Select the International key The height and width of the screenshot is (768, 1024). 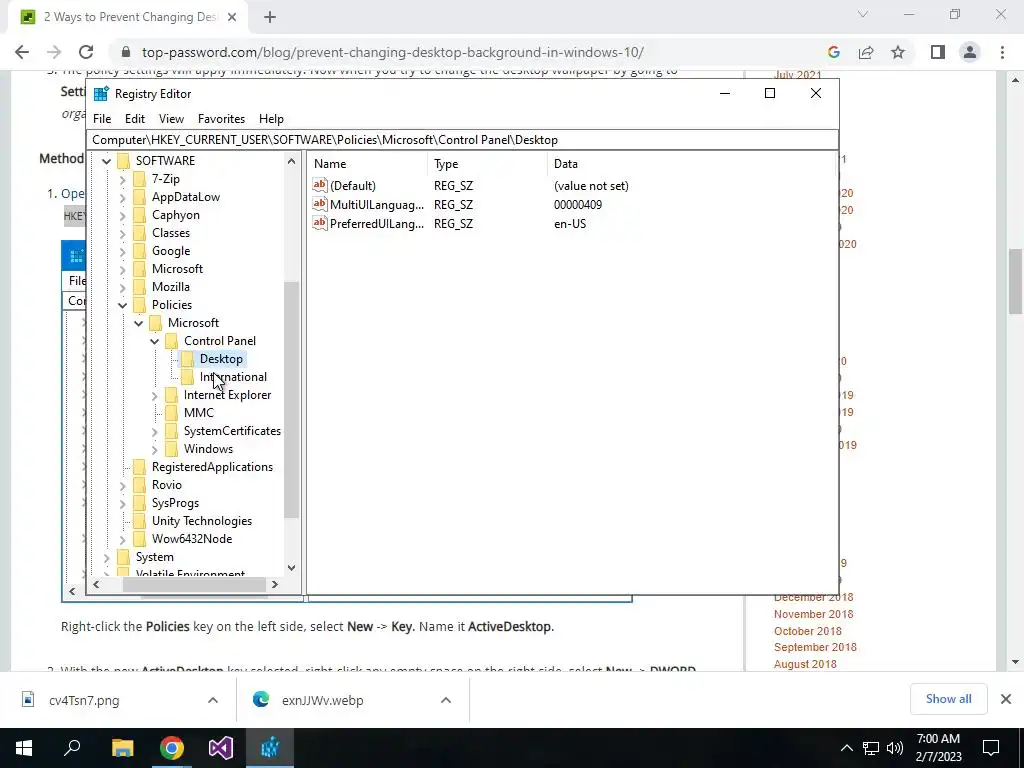pos(233,377)
